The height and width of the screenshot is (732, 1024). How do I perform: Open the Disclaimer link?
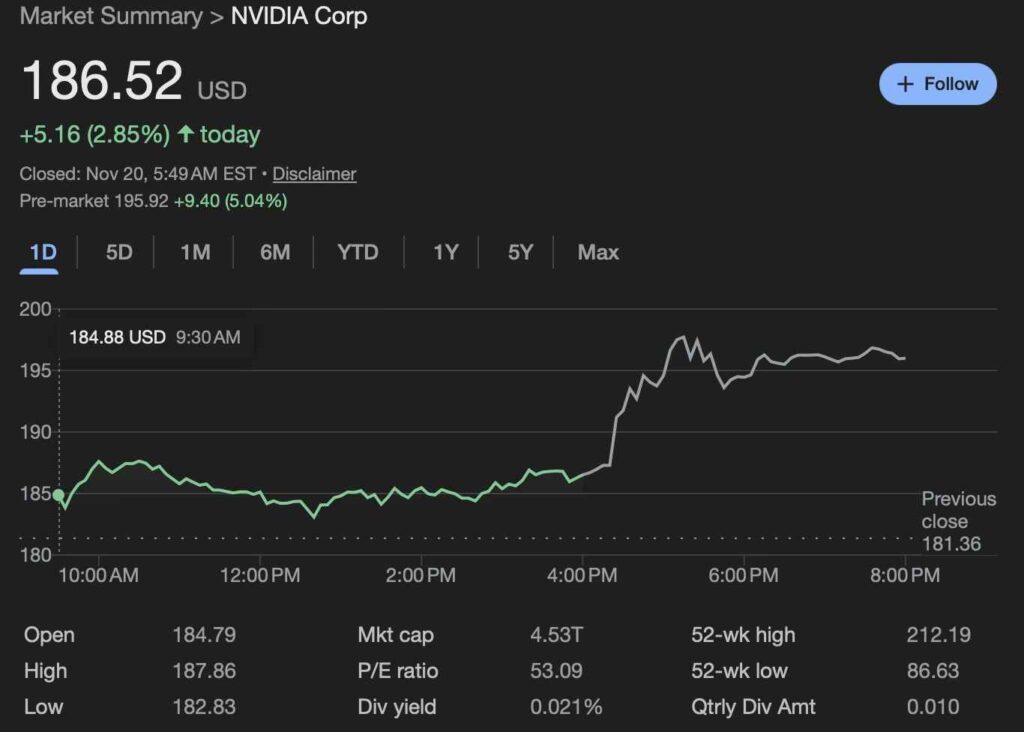pyautogui.click(x=313, y=174)
